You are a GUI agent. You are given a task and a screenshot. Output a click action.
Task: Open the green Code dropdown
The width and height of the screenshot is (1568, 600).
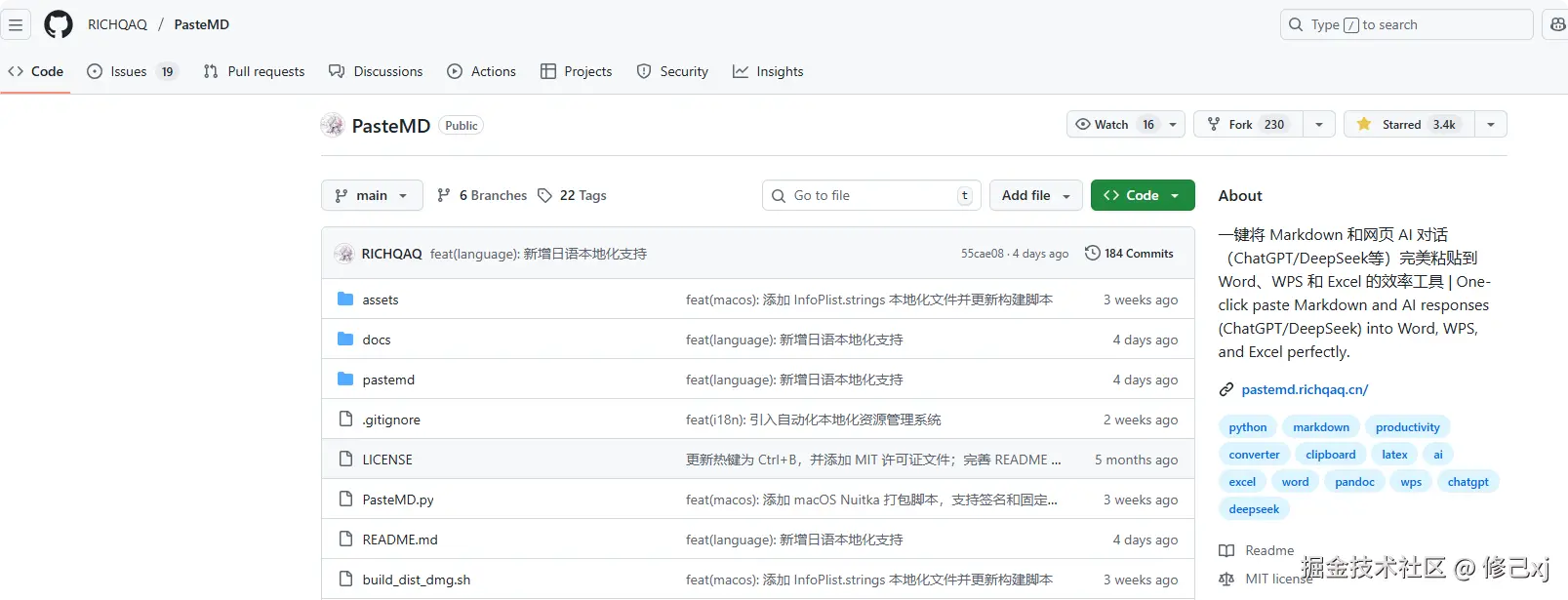click(1142, 195)
